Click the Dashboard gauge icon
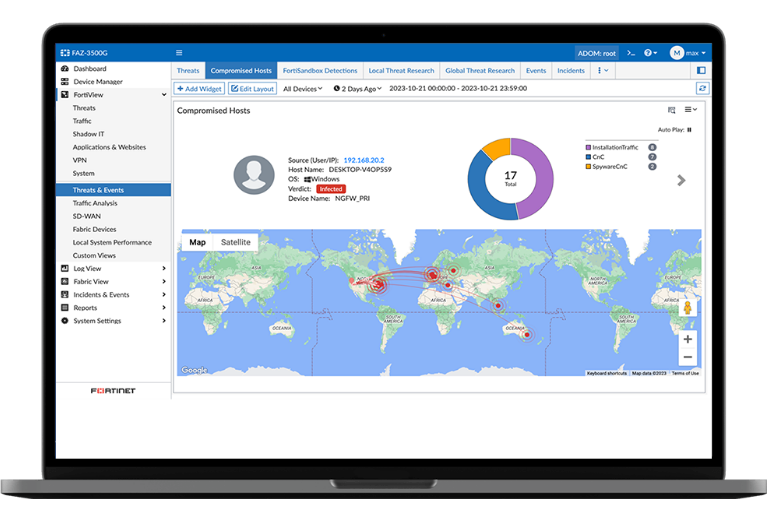Screen dimensions: 778x511 click(65, 68)
